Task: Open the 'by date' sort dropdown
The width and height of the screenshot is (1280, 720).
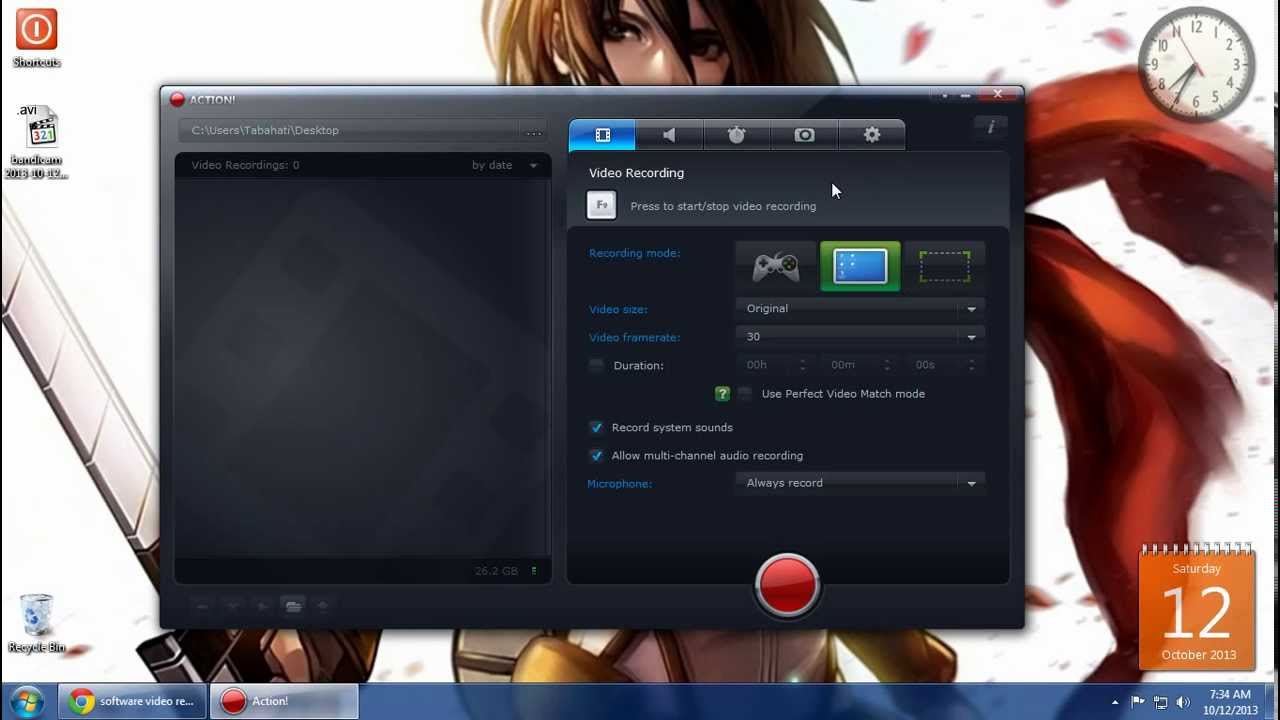Action: click(x=505, y=165)
